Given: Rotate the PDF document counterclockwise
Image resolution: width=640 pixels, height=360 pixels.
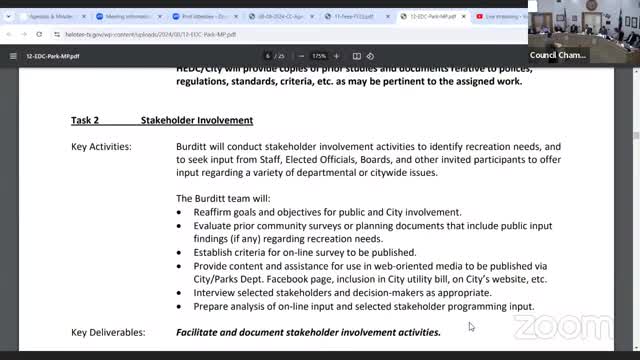Looking at the screenshot, I should [x=370, y=56].
